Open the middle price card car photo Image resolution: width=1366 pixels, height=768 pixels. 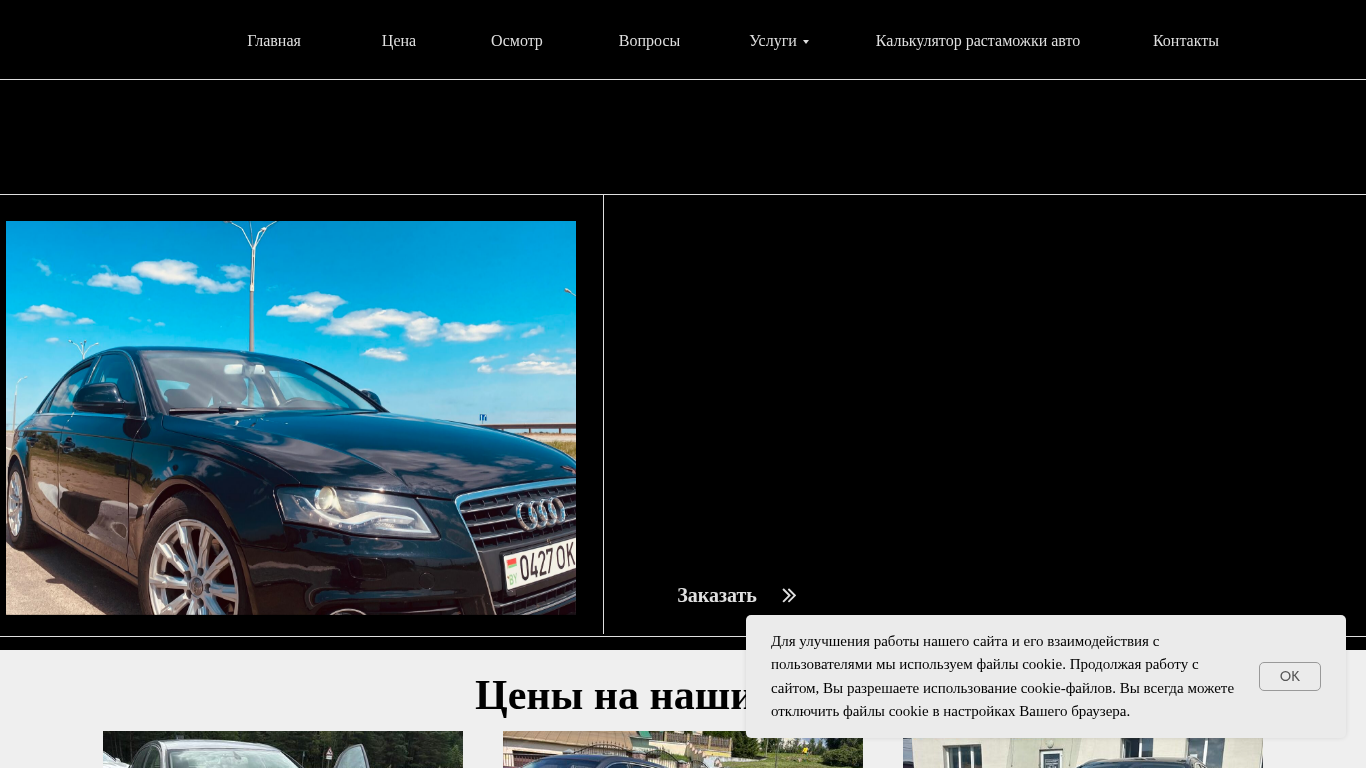[683, 750]
